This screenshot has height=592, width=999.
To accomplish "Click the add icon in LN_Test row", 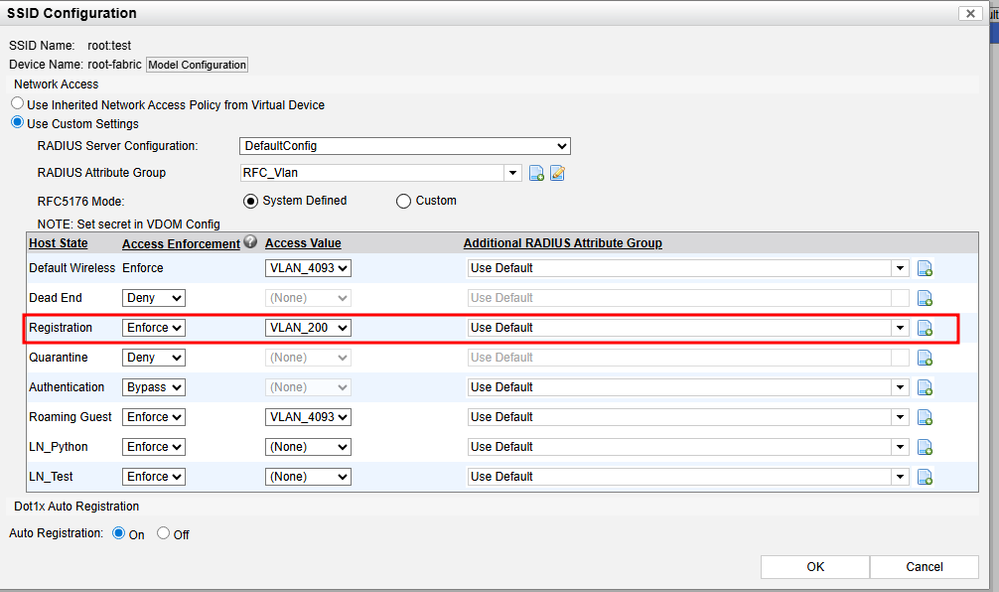I will [x=925, y=477].
